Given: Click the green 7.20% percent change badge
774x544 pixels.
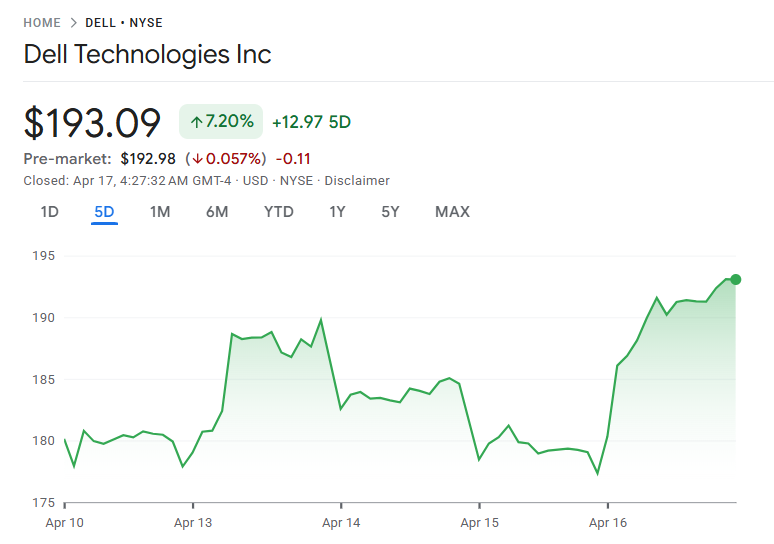Looking at the screenshot, I should [221, 122].
